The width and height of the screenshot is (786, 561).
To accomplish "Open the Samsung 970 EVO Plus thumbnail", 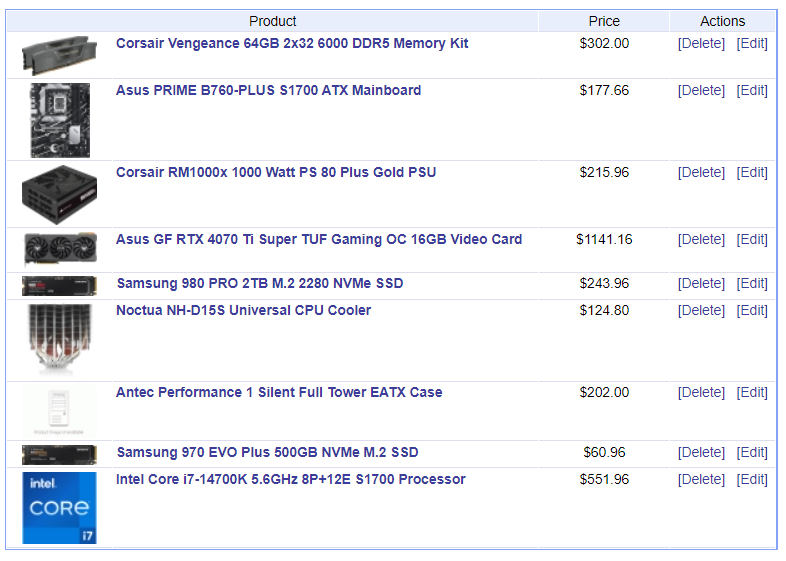I will pos(59,455).
